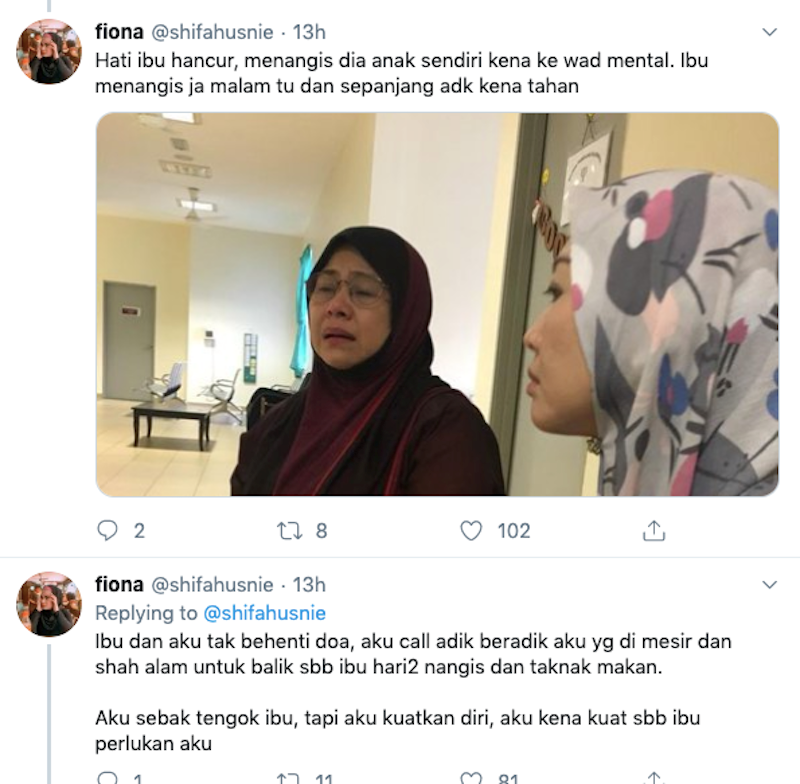Click the @shifahusnie mention in Replying to
The width and height of the screenshot is (800, 784).
point(264,613)
